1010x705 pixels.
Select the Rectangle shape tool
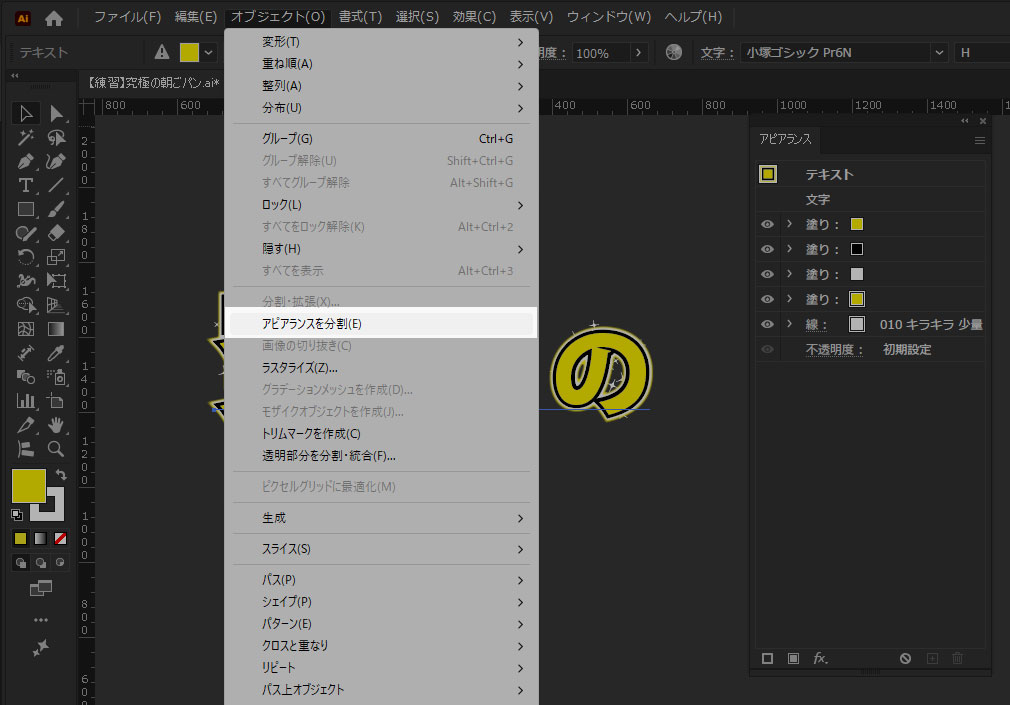coord(26,209)
